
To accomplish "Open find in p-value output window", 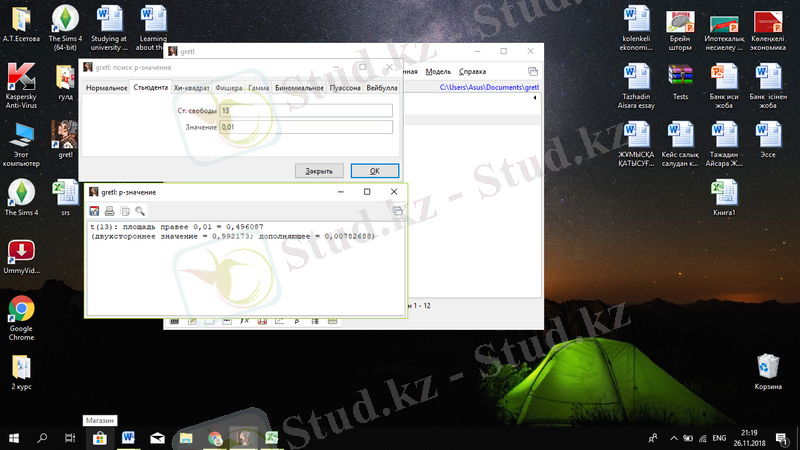I will pos(140,211).
